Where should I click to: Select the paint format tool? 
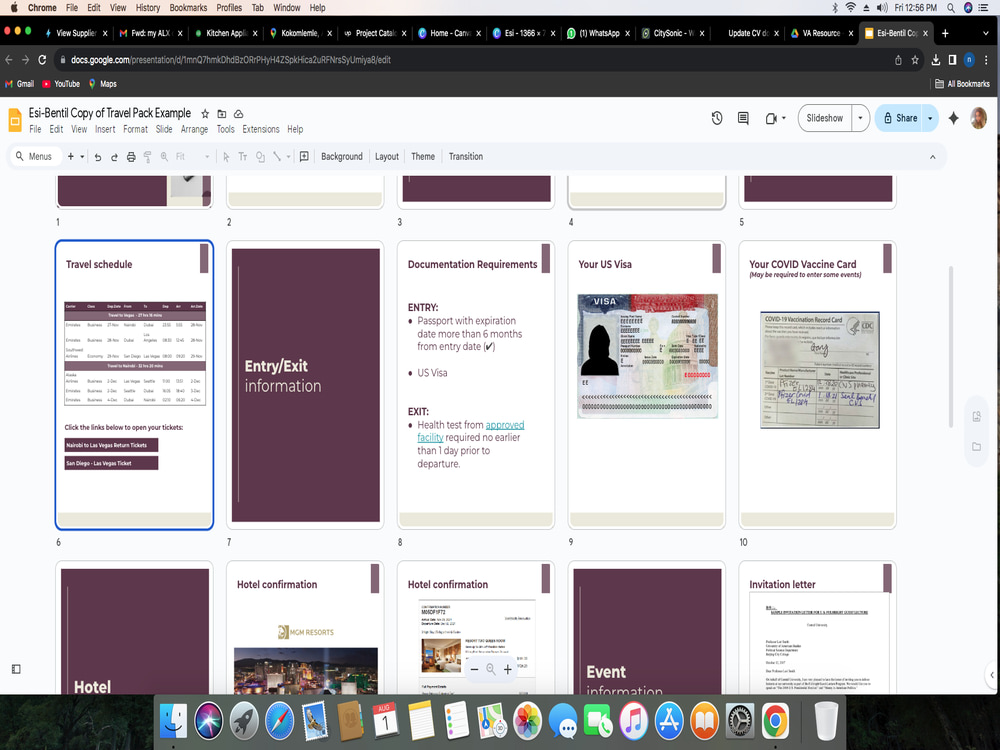coord(147,157)
